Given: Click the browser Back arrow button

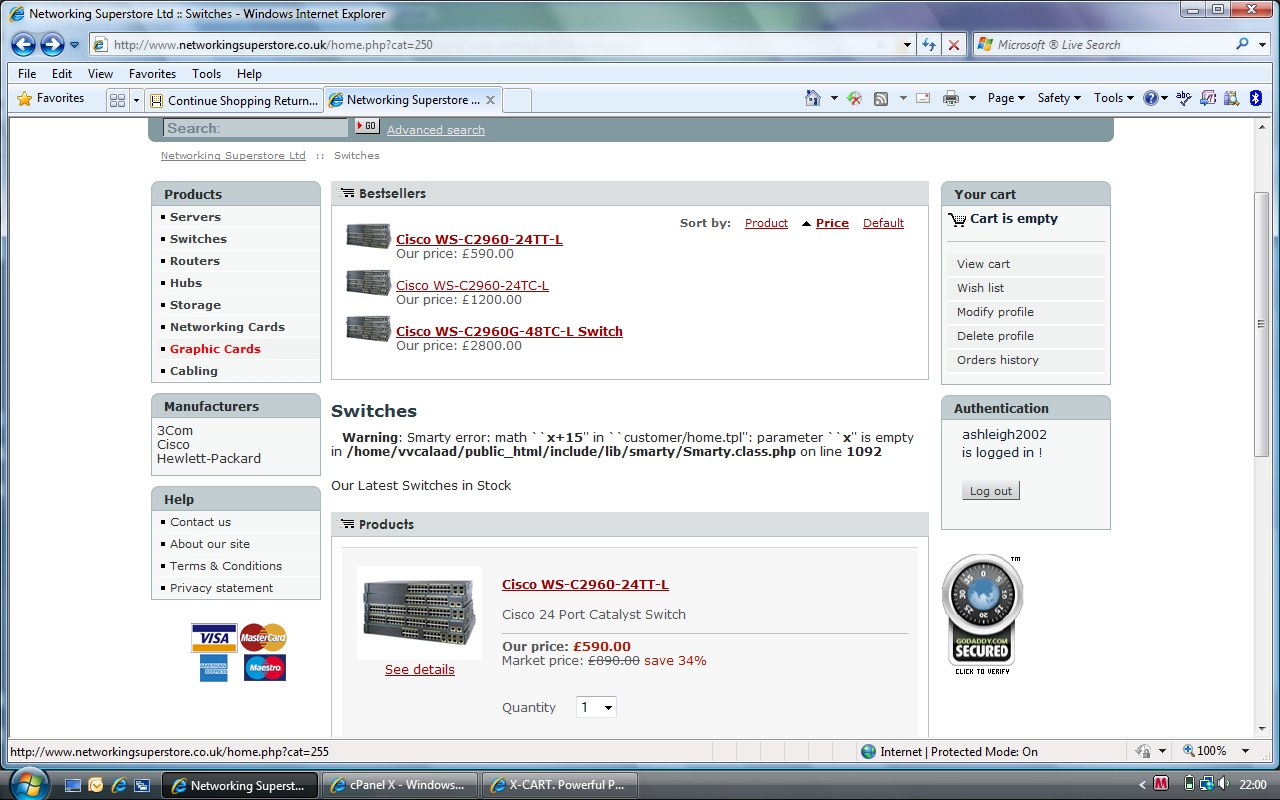Looking at the screenshot, I should pos(24,45).
